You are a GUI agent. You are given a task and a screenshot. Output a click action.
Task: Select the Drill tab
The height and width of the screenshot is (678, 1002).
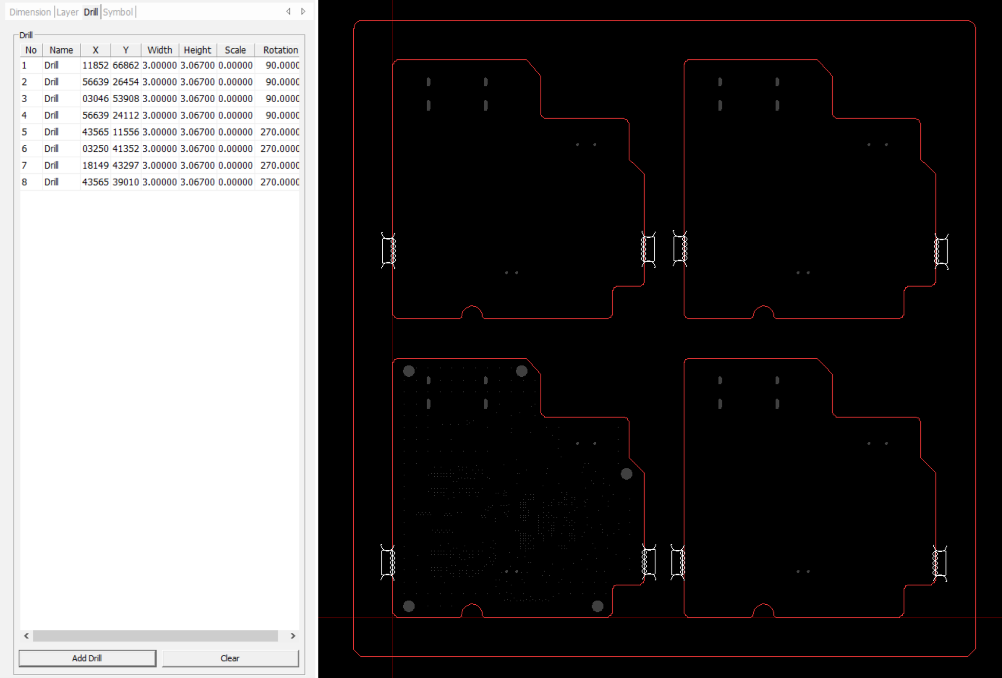pos(91,12)
